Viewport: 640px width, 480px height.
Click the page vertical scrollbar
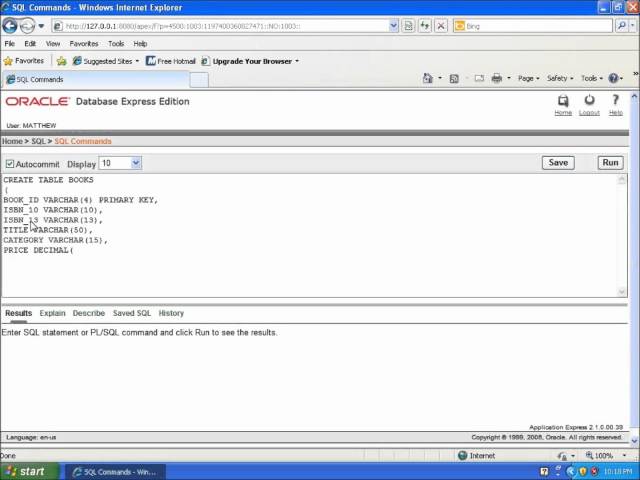tap(634, 269)
